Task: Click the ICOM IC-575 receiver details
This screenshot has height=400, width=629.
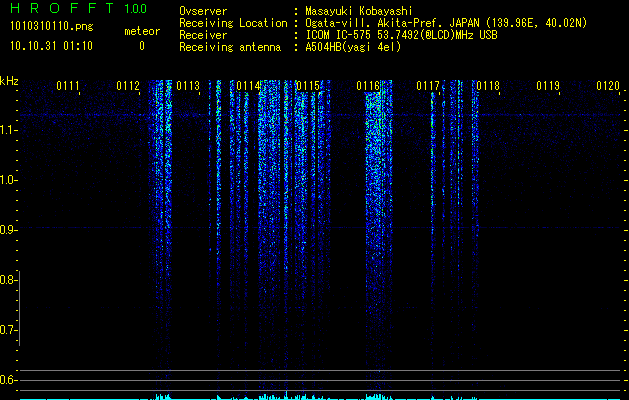Action: pos(401,35)
